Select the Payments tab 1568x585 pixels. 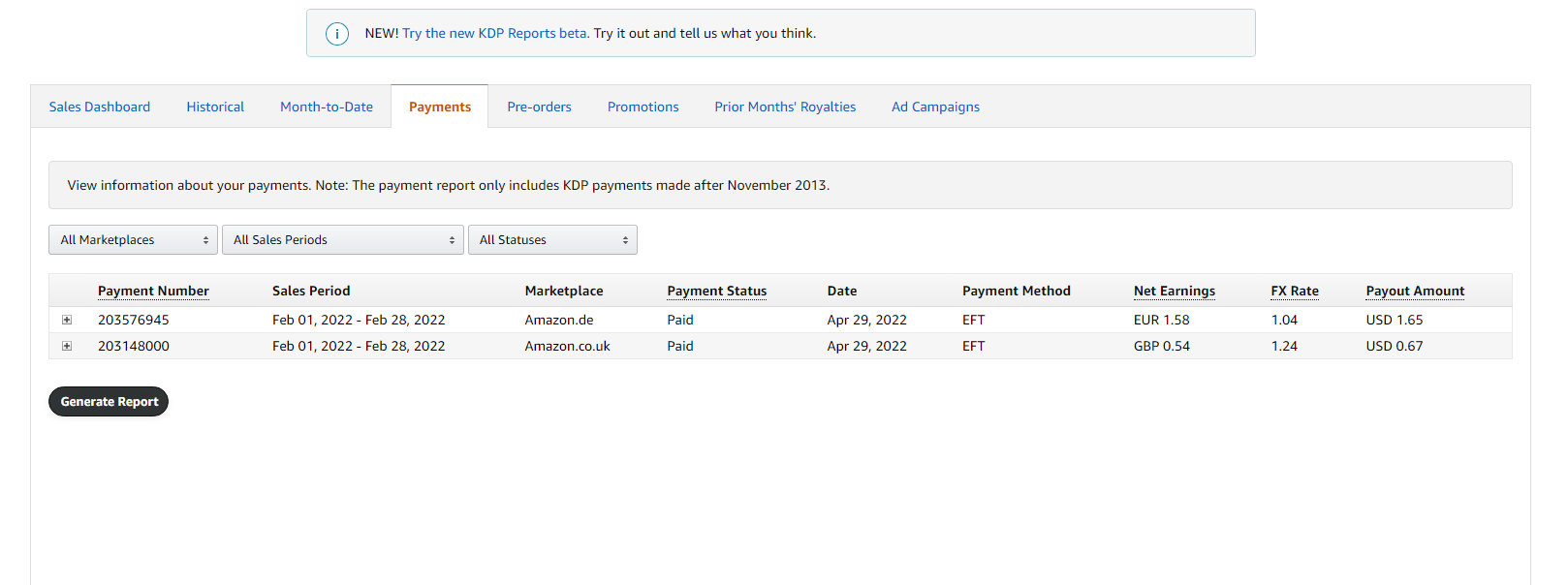click(x=440, y=107)
